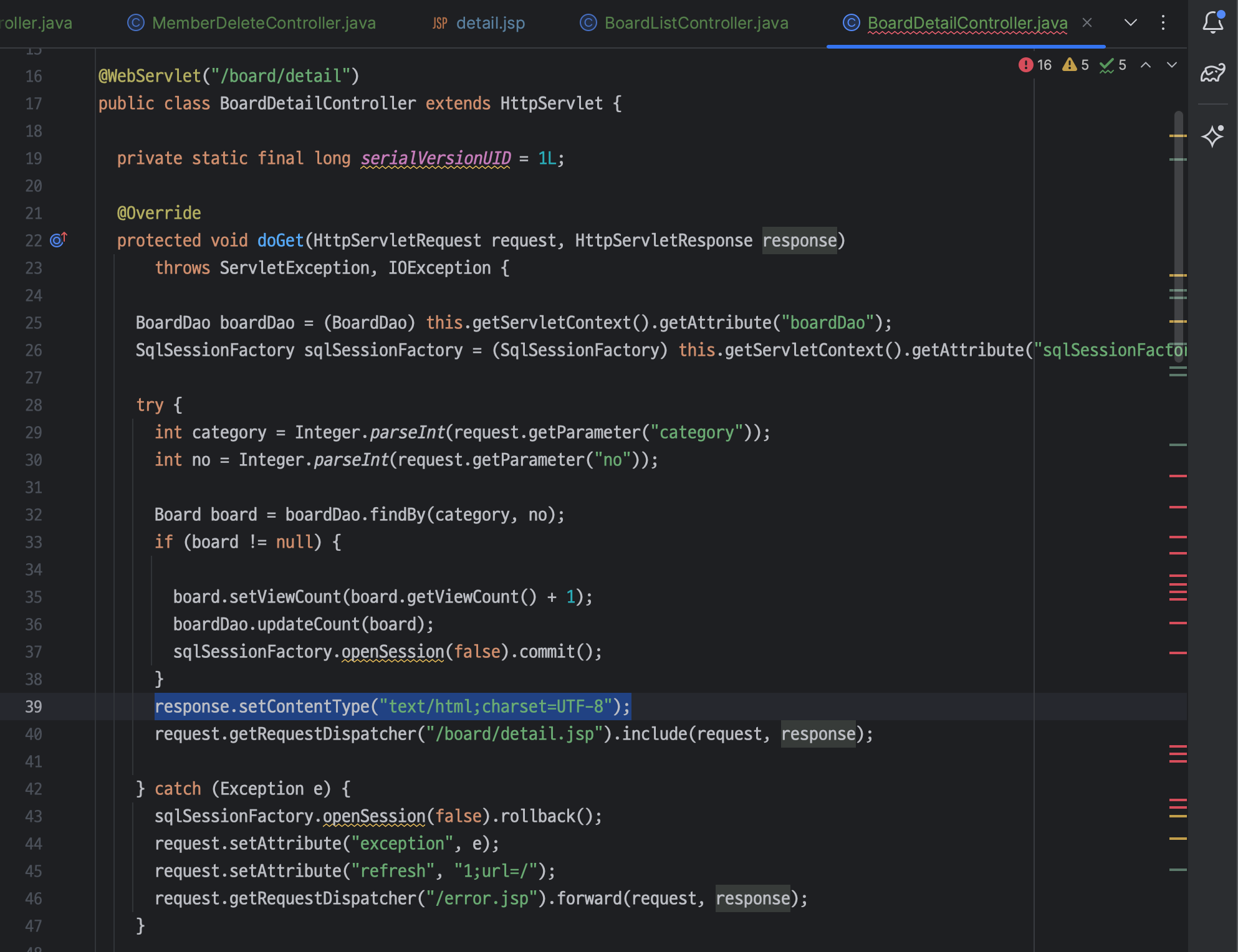Open the BoardListController.java tab
1238x952 pixels.
click(x=696, y=23)
